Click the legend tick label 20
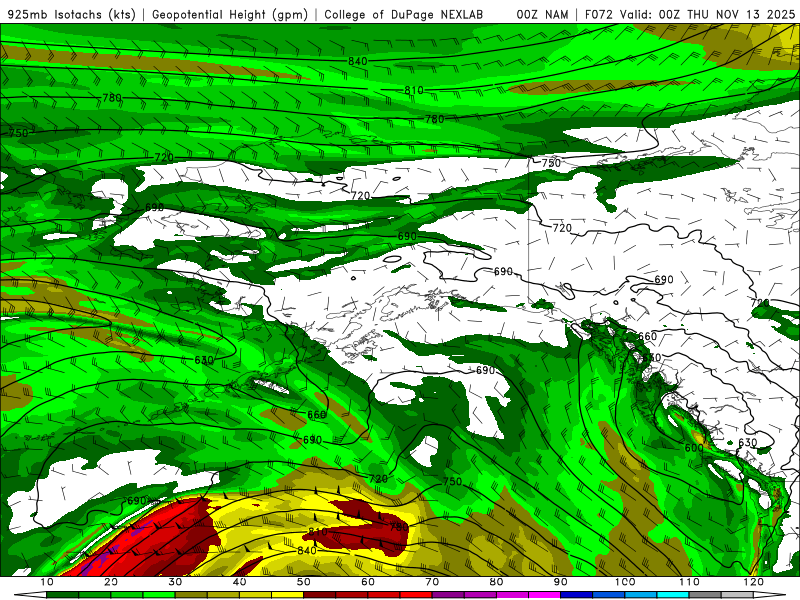Image resolution: width=800 pixels, height=600 pixels. [x=111, y=582]
